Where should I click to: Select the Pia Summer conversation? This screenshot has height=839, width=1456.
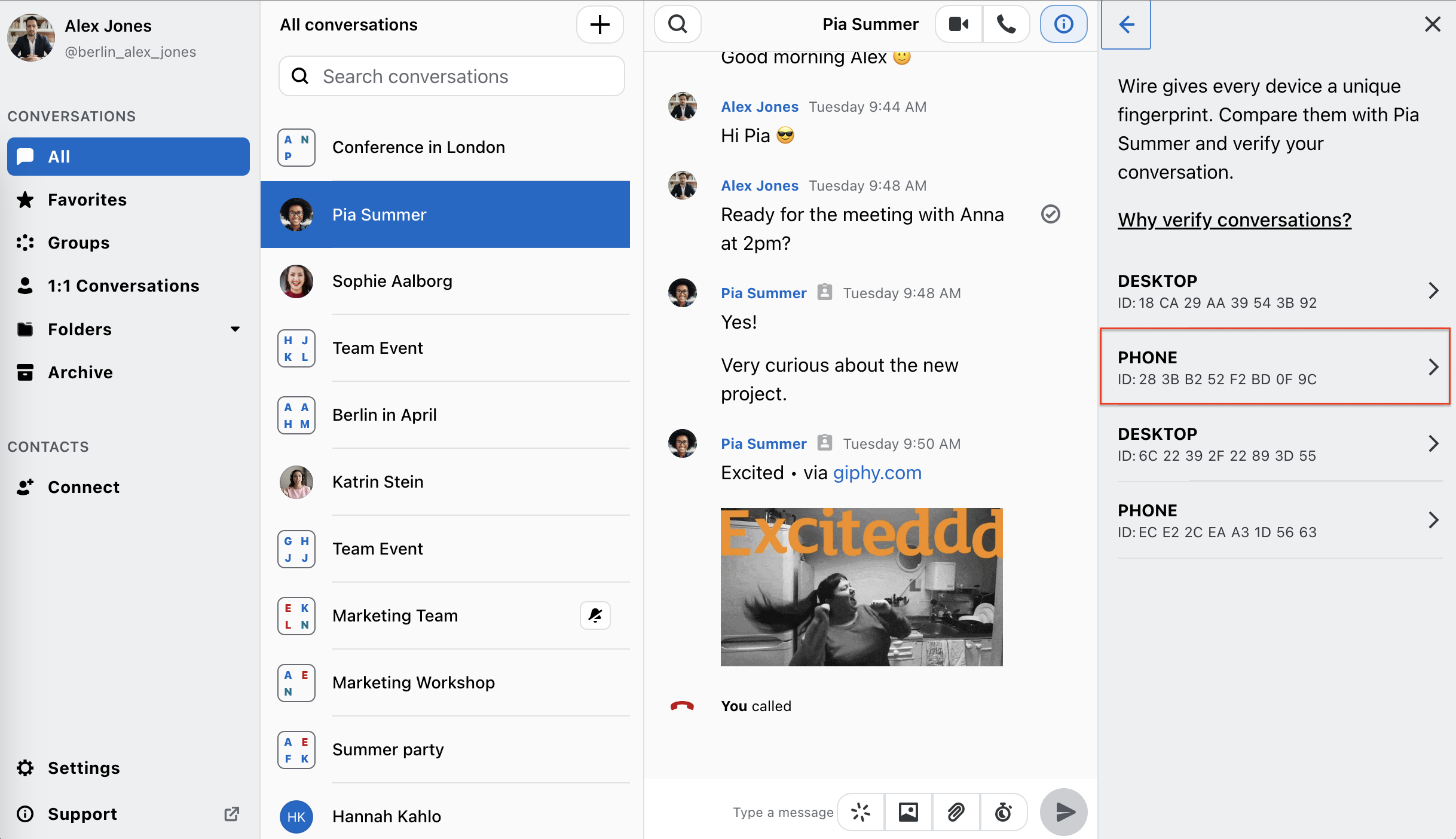coord(445,215)
